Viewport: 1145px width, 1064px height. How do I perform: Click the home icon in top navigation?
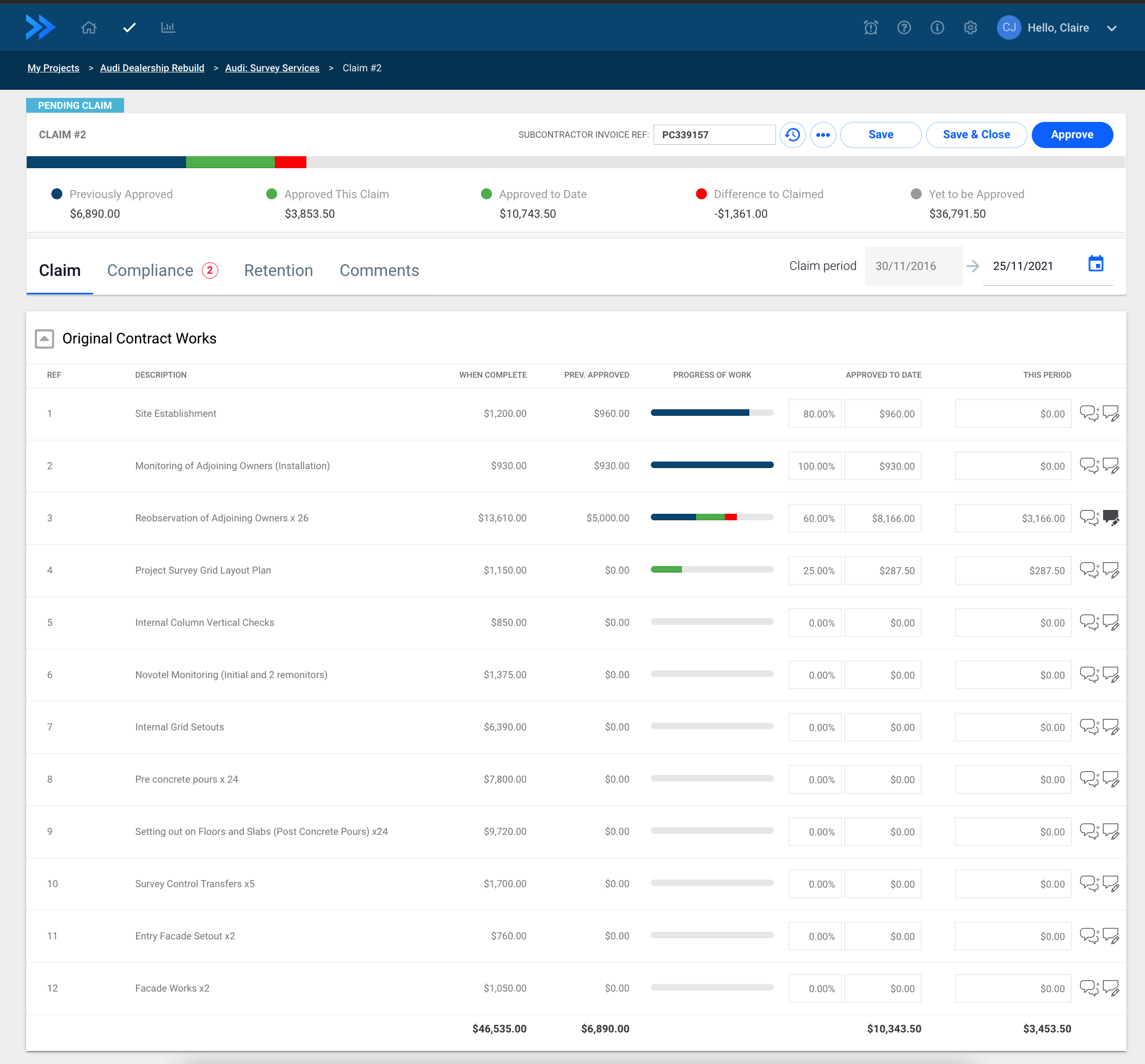tap(89, 28)
